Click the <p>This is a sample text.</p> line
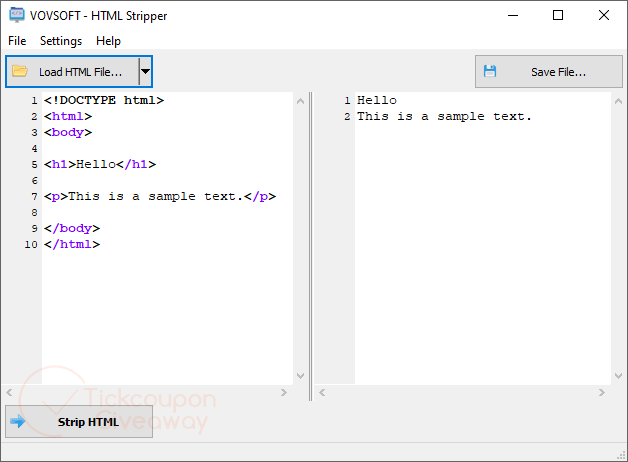The width and height of the screenshot is (628, 462). coord(160,196)
